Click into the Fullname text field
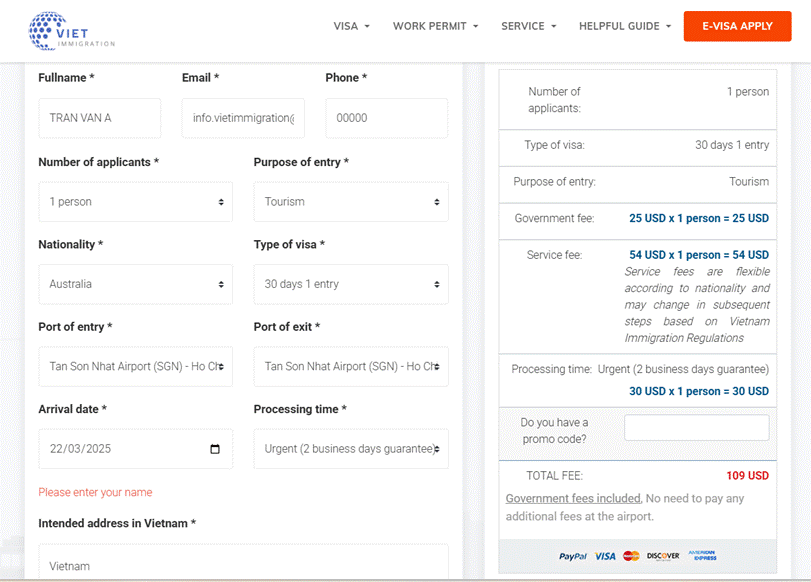 pos(99,118)
